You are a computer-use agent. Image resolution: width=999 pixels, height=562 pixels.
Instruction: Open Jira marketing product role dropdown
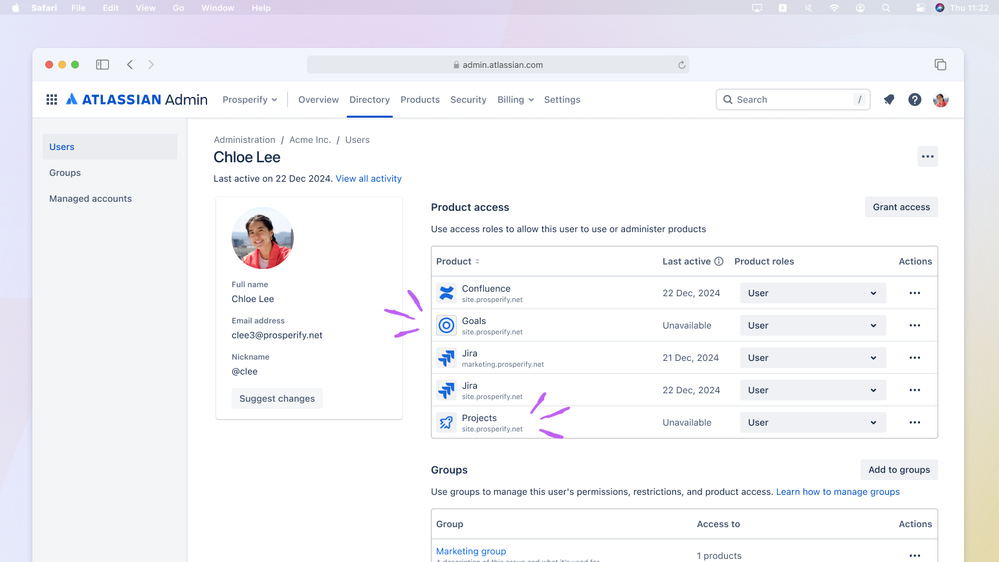click(x=812, y=358)
